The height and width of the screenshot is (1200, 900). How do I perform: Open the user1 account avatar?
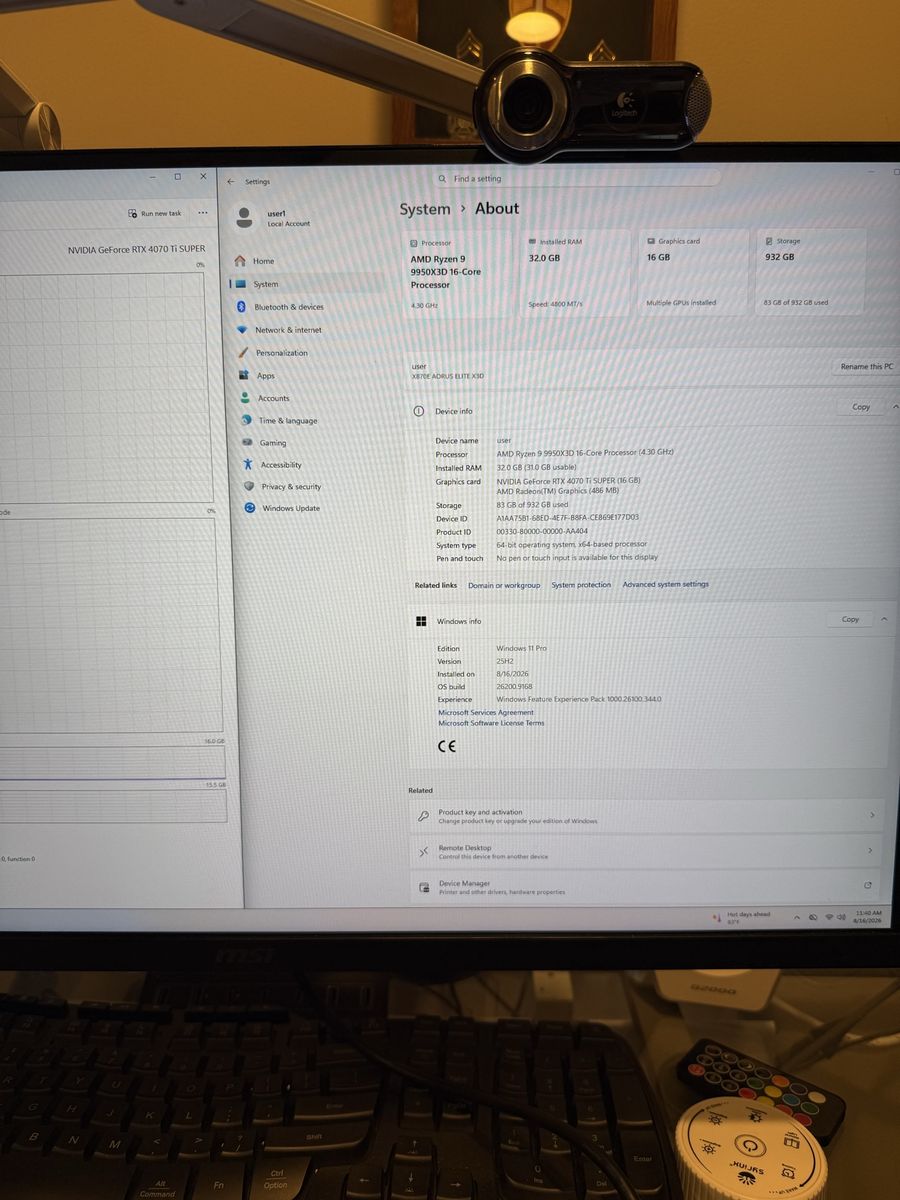[246, 217]
